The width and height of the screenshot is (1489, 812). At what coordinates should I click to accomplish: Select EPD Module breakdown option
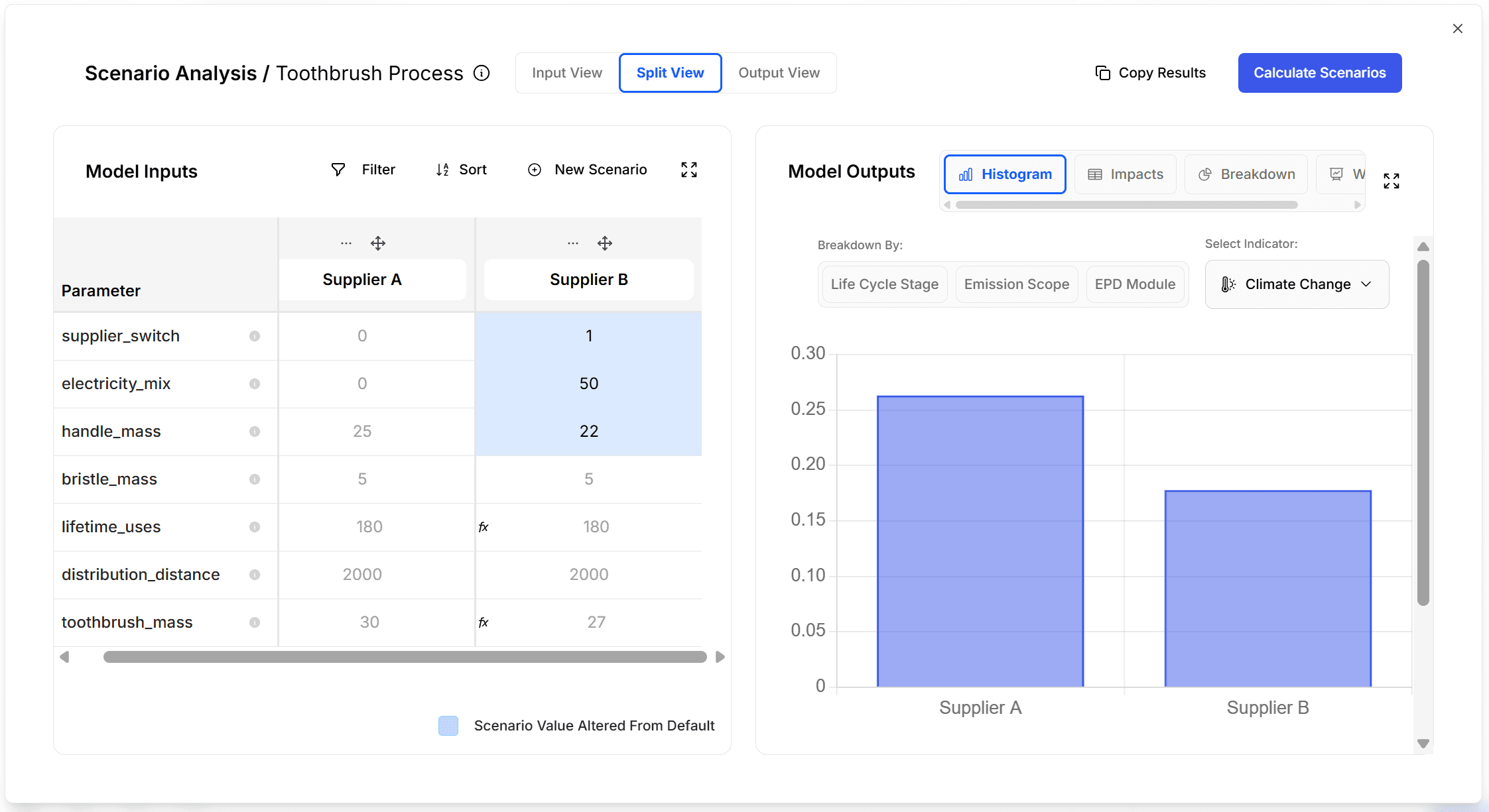[x=1135, y=284]
